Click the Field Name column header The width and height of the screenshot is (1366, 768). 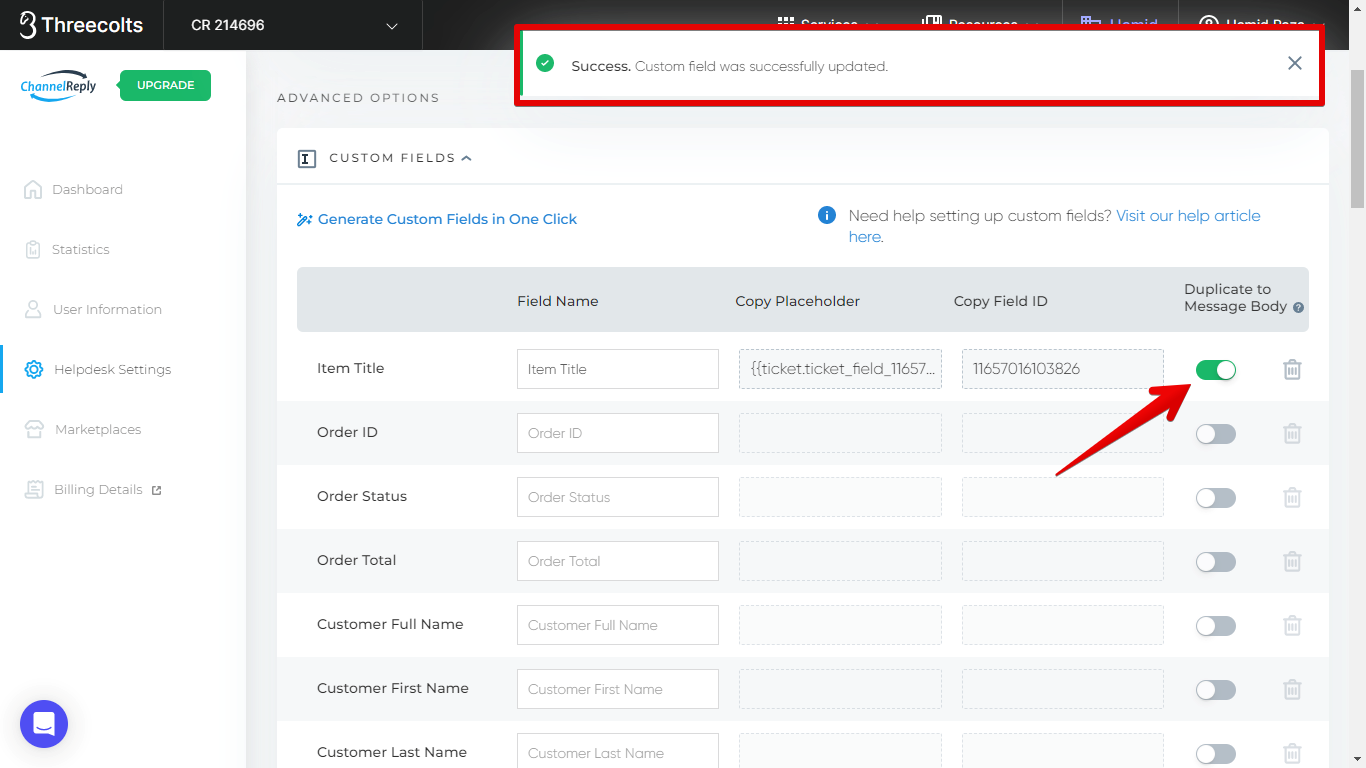click(558, 301)
